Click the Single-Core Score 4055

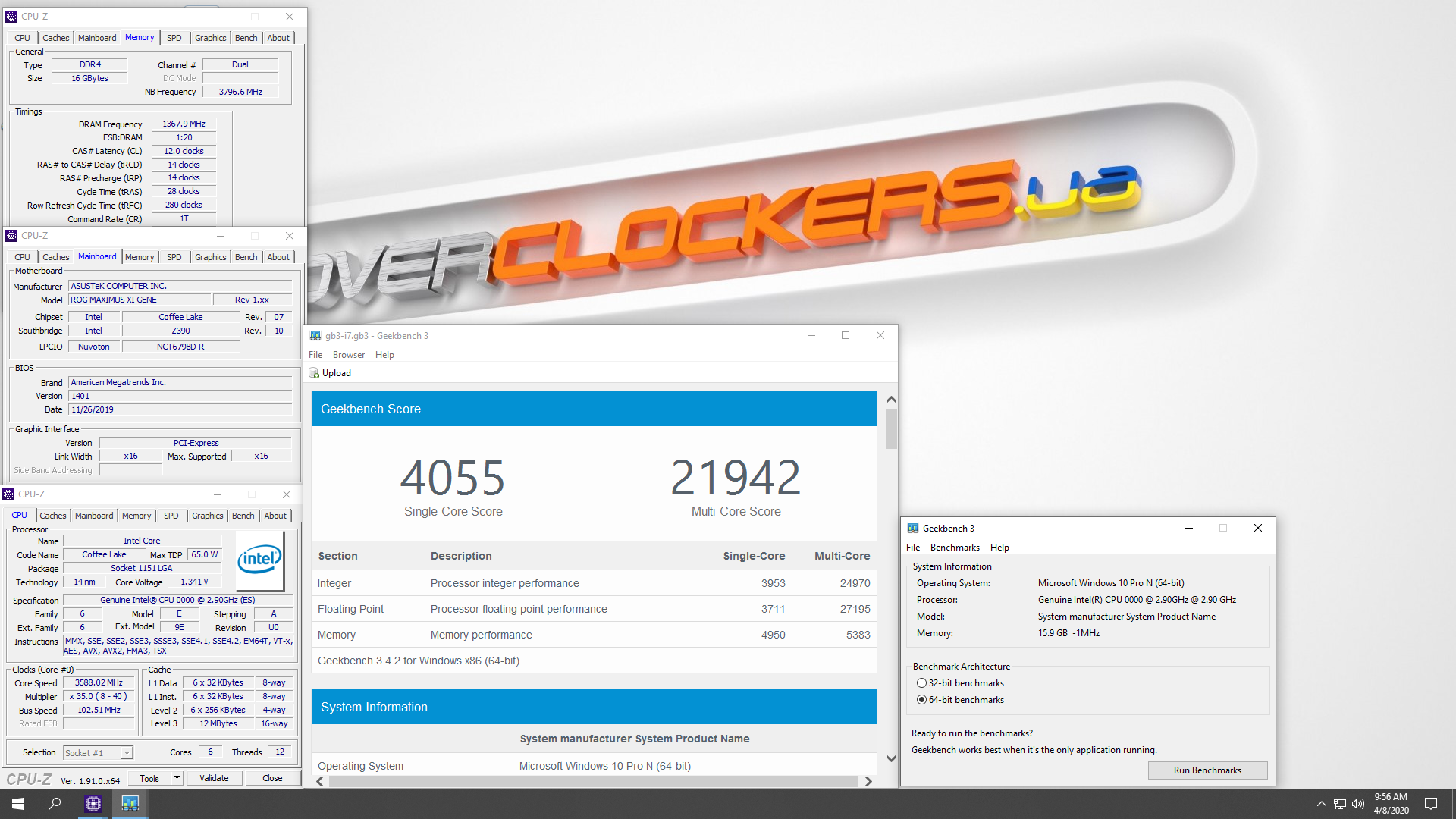(453, 478)
